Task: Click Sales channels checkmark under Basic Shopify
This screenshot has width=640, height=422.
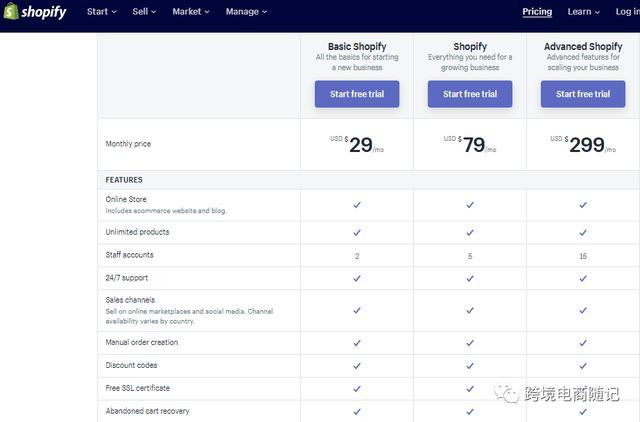Action: coord(357,310)
